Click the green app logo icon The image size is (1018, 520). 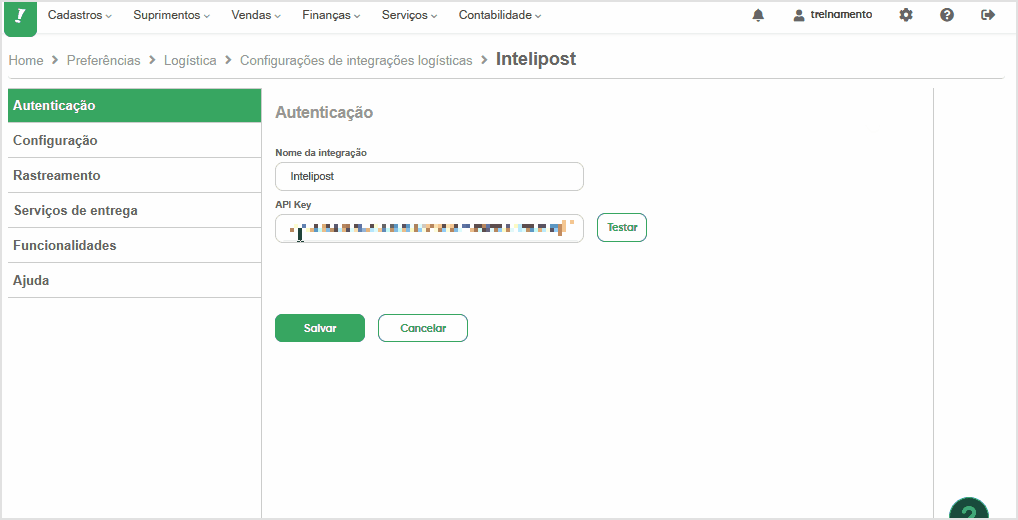click(x=20, y=17)
